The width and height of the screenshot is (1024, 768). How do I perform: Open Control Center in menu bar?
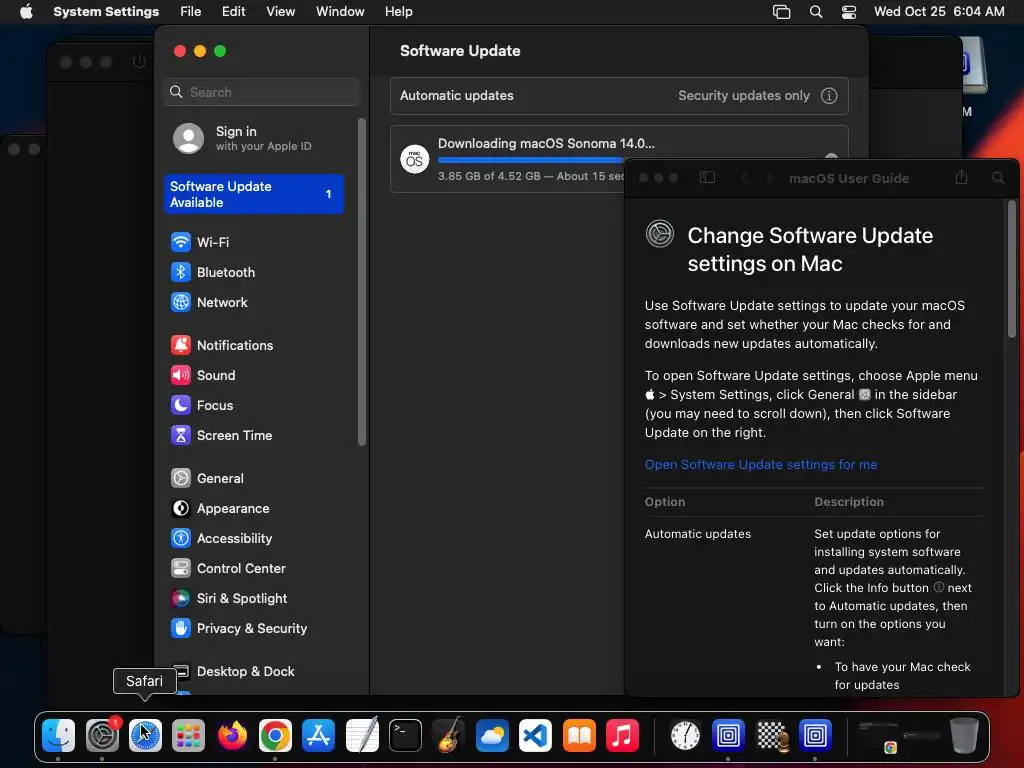tap(848, 12)
